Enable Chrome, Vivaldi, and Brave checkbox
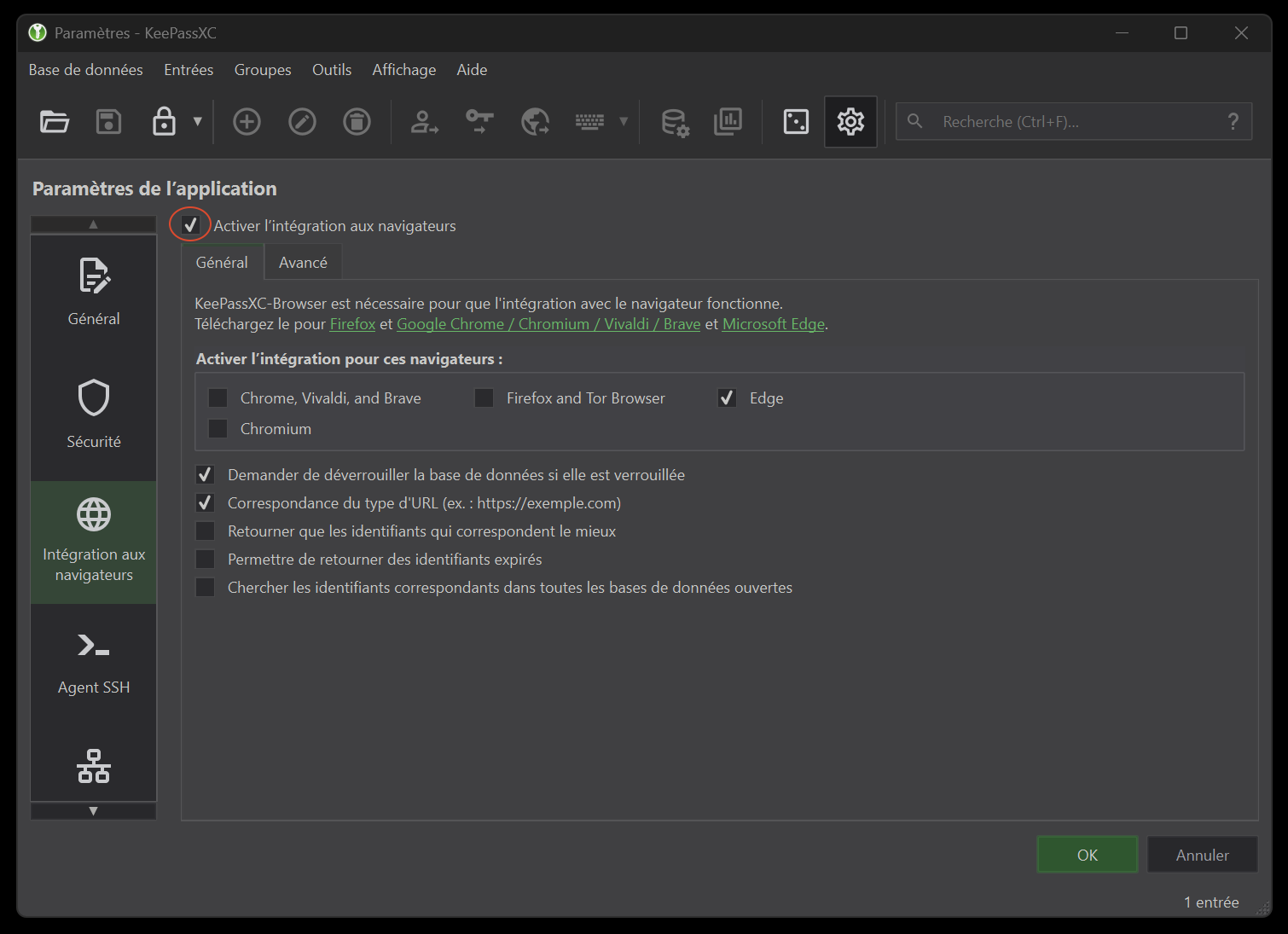 pyautogui.click(x=218, y=398)
